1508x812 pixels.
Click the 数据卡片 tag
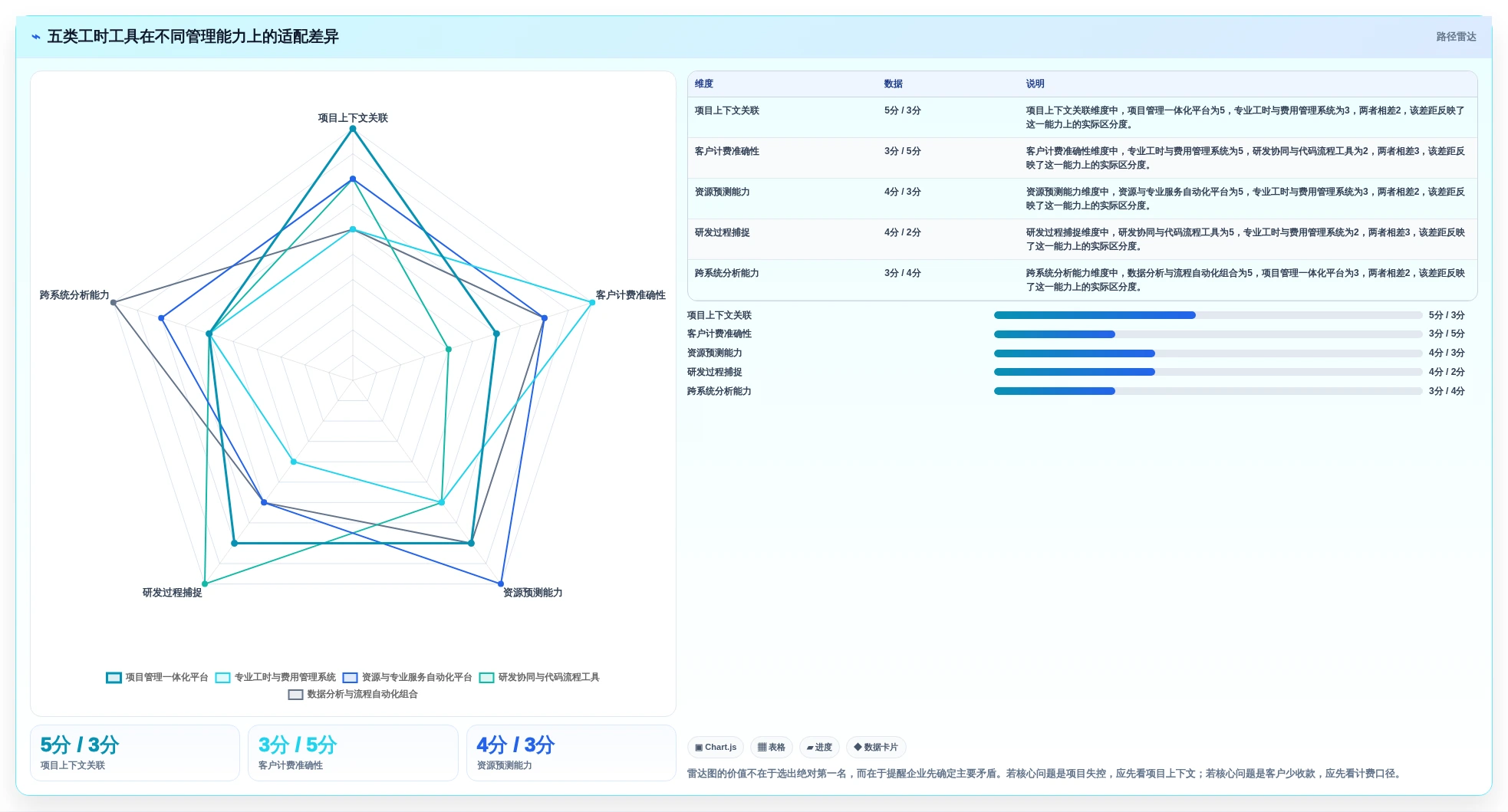(x=876, y=747)
